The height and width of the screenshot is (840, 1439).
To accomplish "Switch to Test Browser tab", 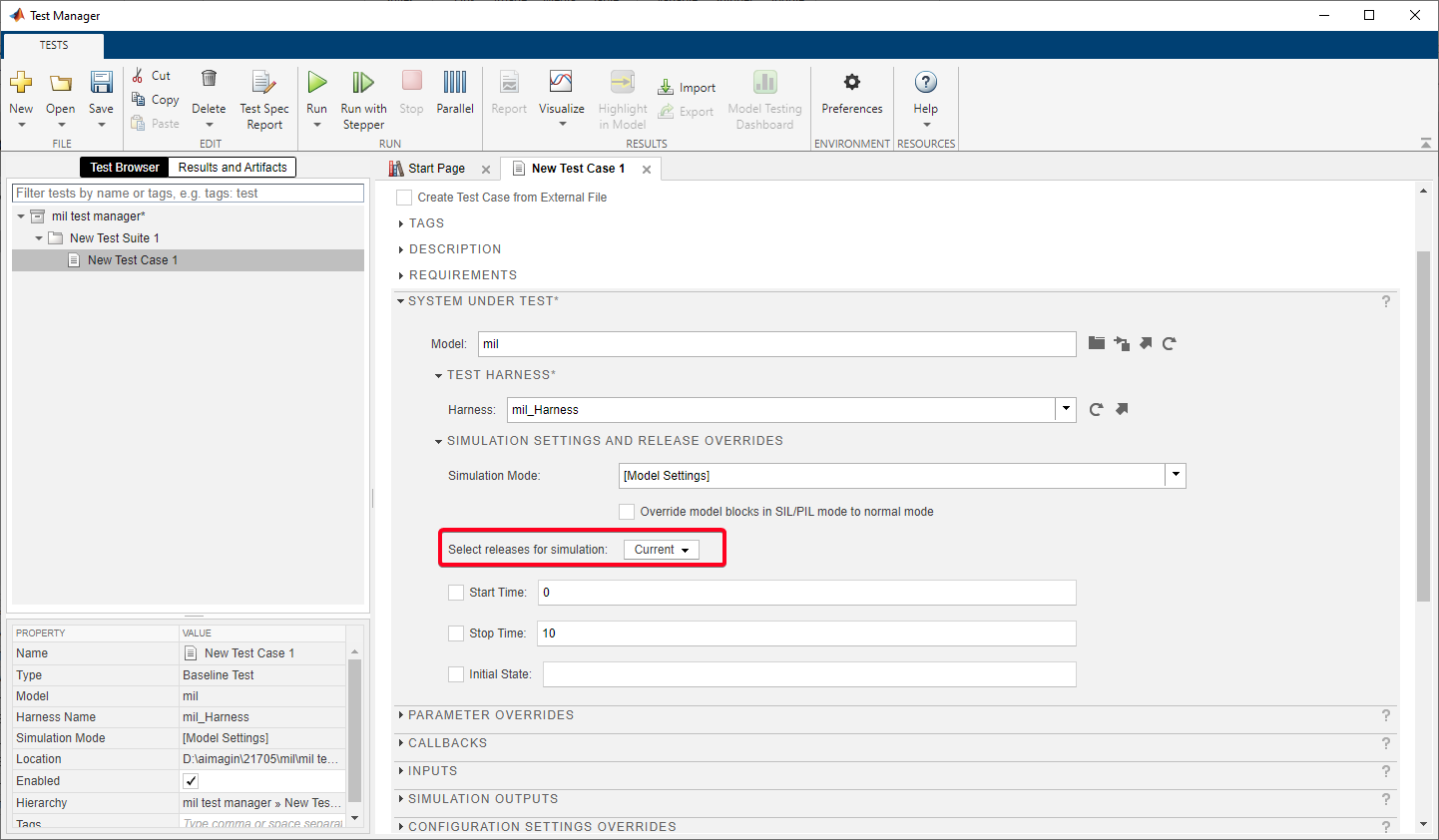I will point(124,168).
